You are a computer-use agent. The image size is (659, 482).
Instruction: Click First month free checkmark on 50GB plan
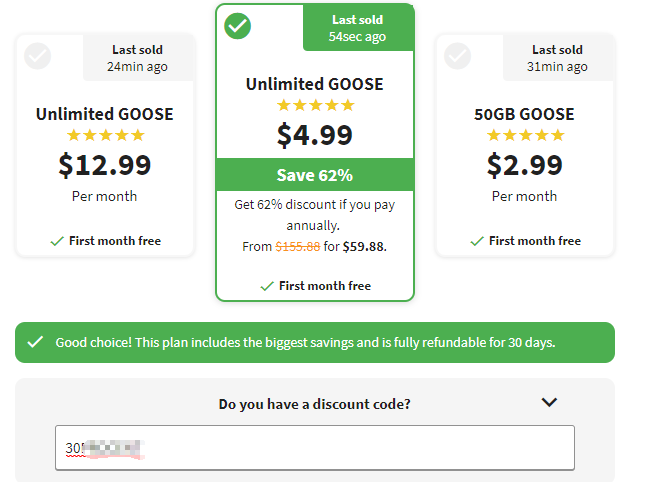(x=477, y=241)
